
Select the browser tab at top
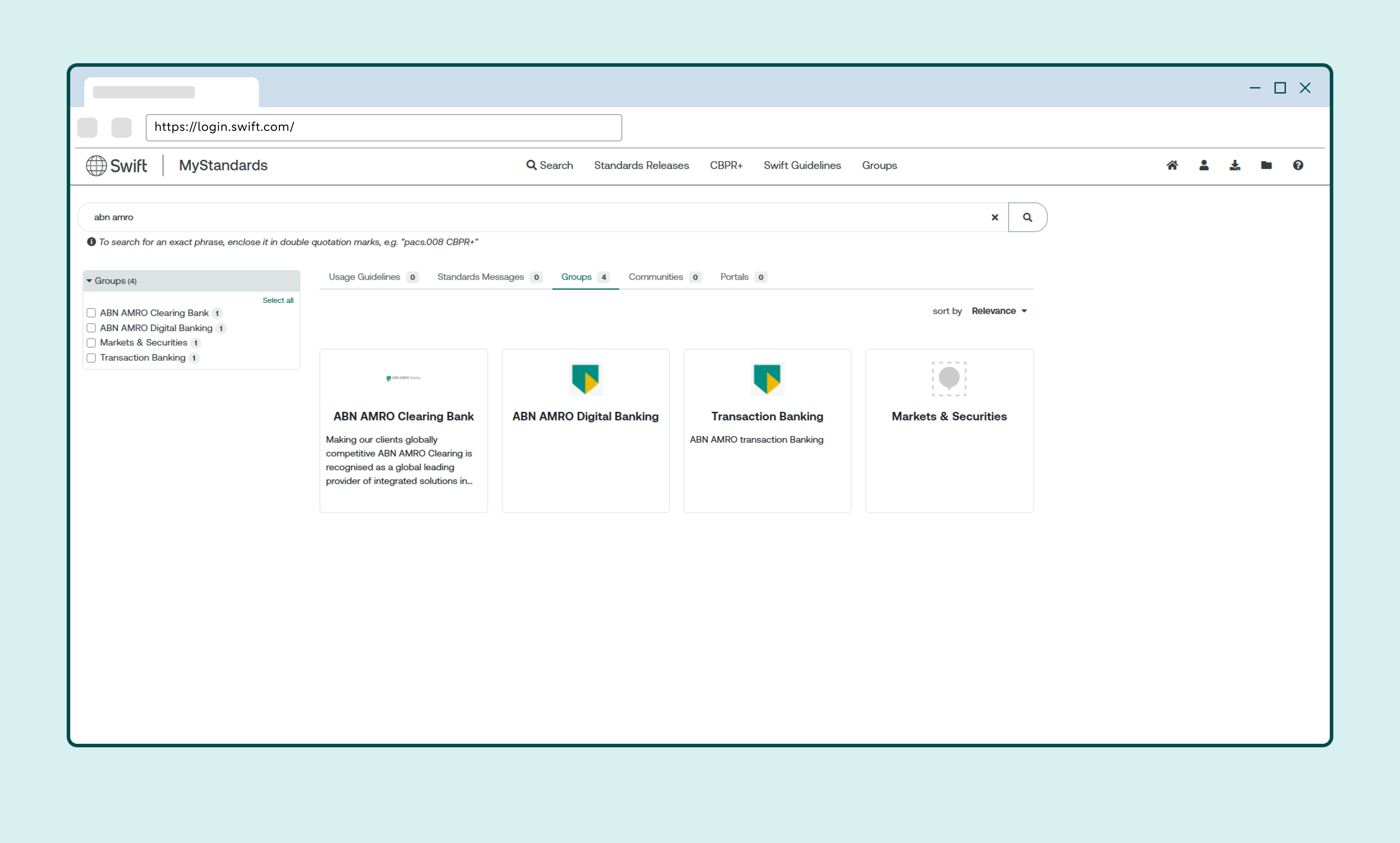(172, 92)
